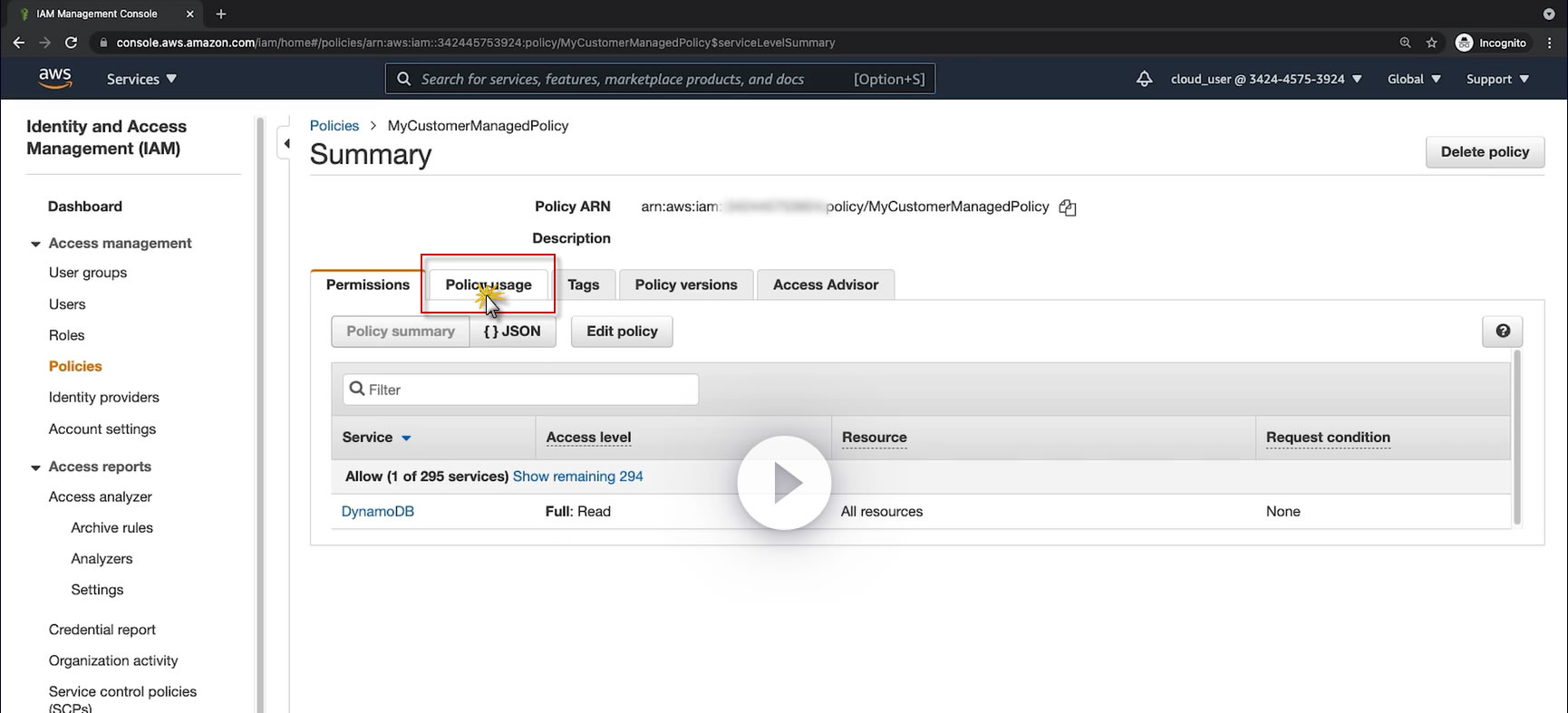Select the Policy summary view
Viewport: 1568px width, 713px height.
click(401, 331)
